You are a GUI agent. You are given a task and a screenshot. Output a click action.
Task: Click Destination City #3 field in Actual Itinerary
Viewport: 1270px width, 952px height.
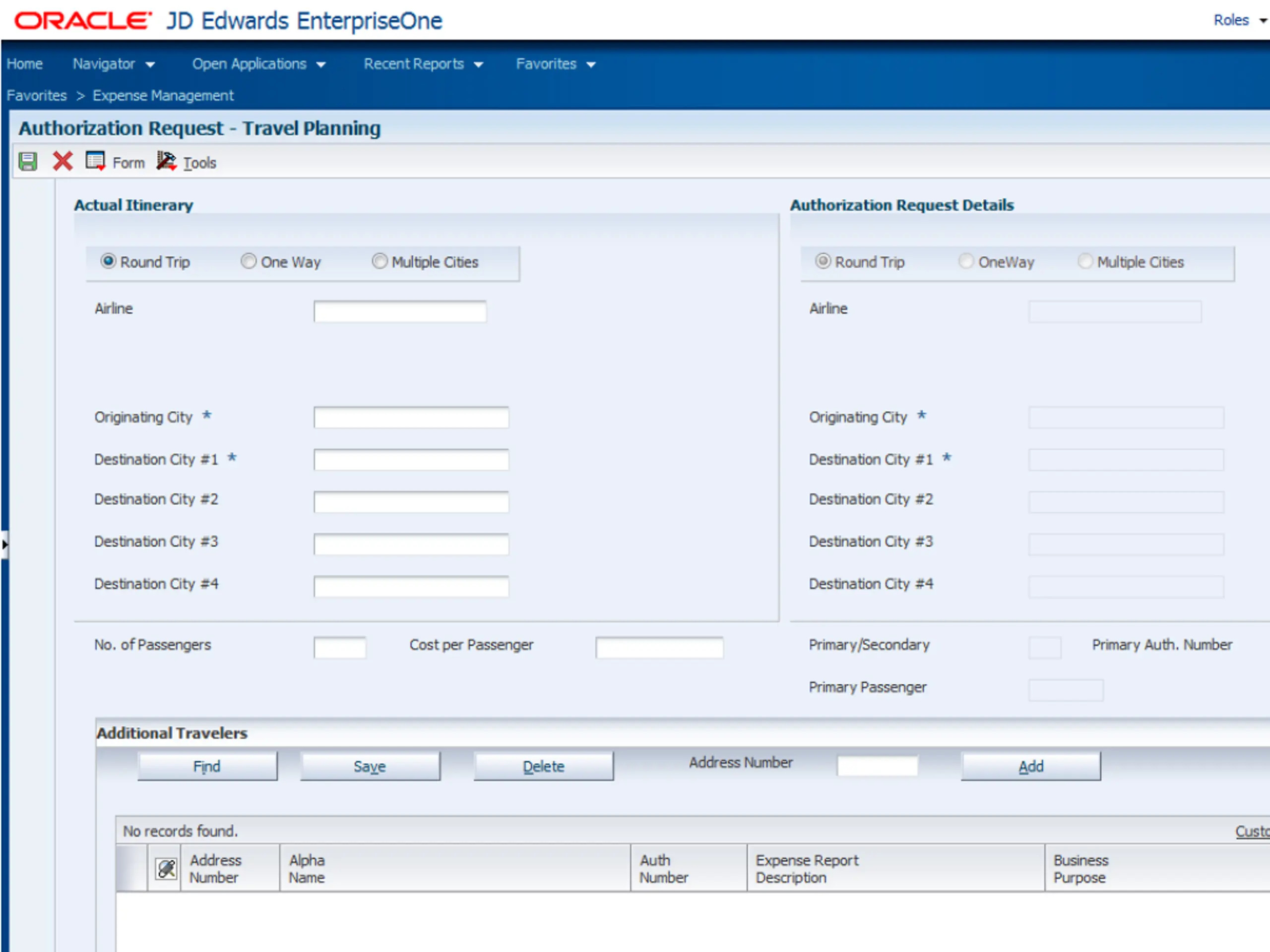411,544
